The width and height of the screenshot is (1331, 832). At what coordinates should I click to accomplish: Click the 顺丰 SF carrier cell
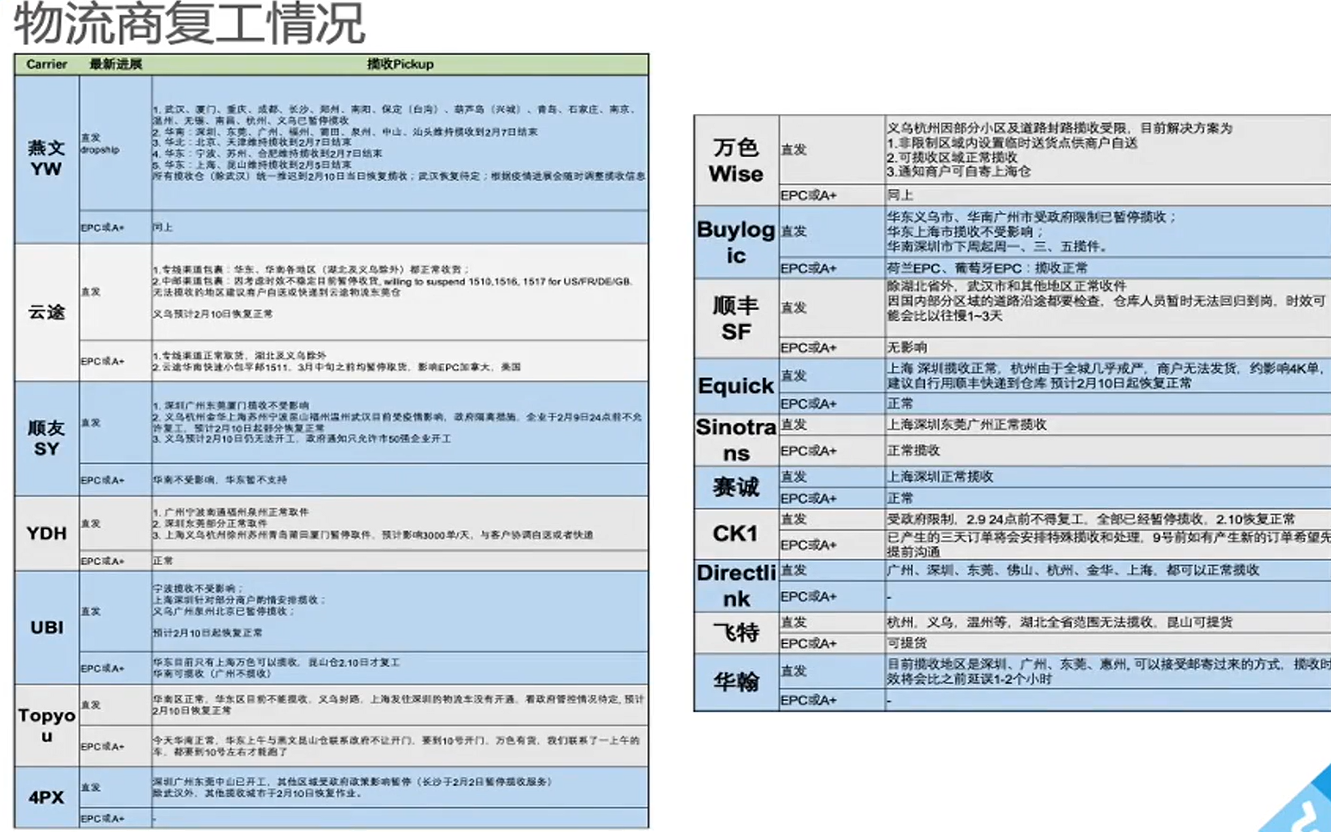pyautogui.click(x=736, y=318)
